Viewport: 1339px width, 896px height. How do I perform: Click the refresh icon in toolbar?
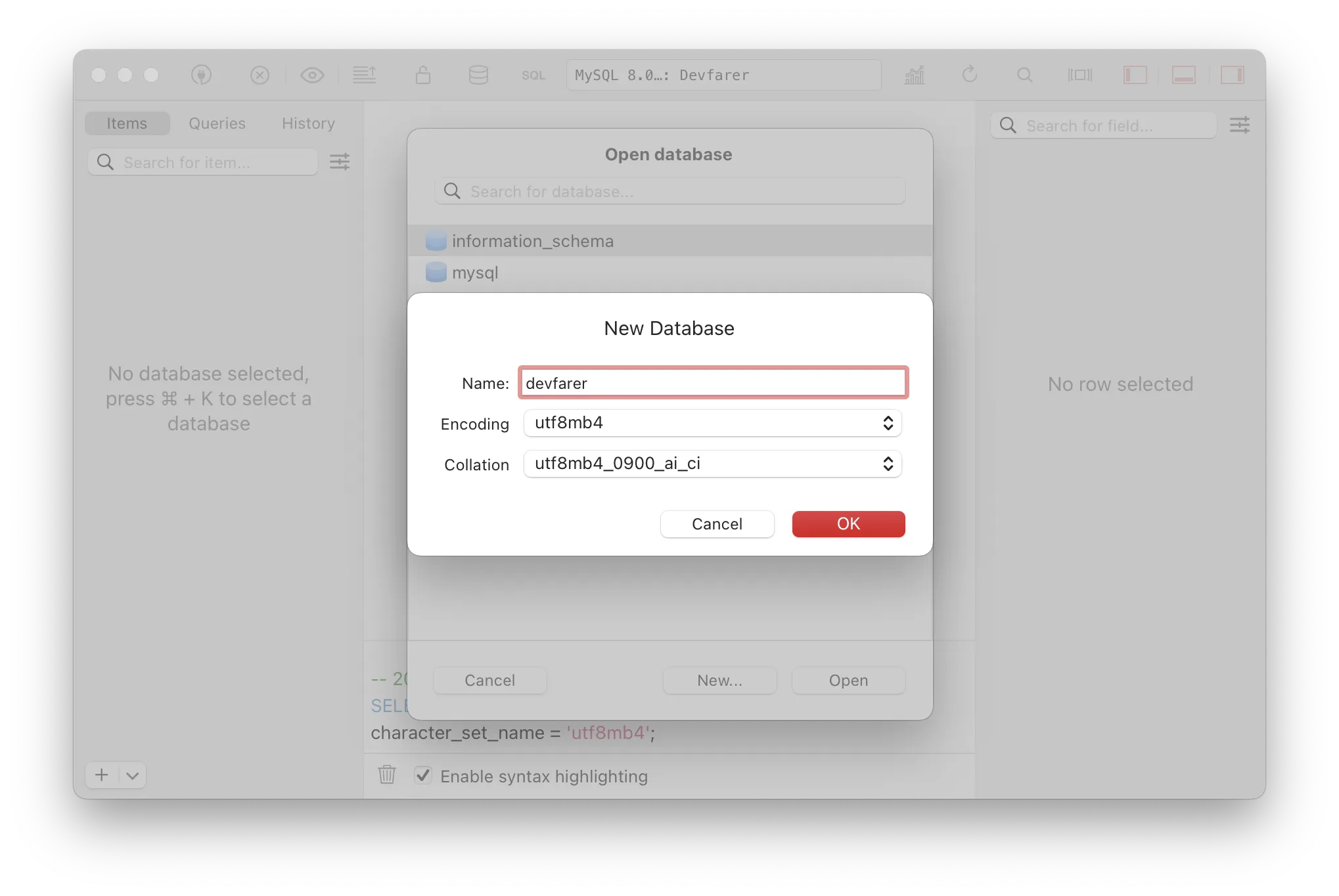coord(970,75)
